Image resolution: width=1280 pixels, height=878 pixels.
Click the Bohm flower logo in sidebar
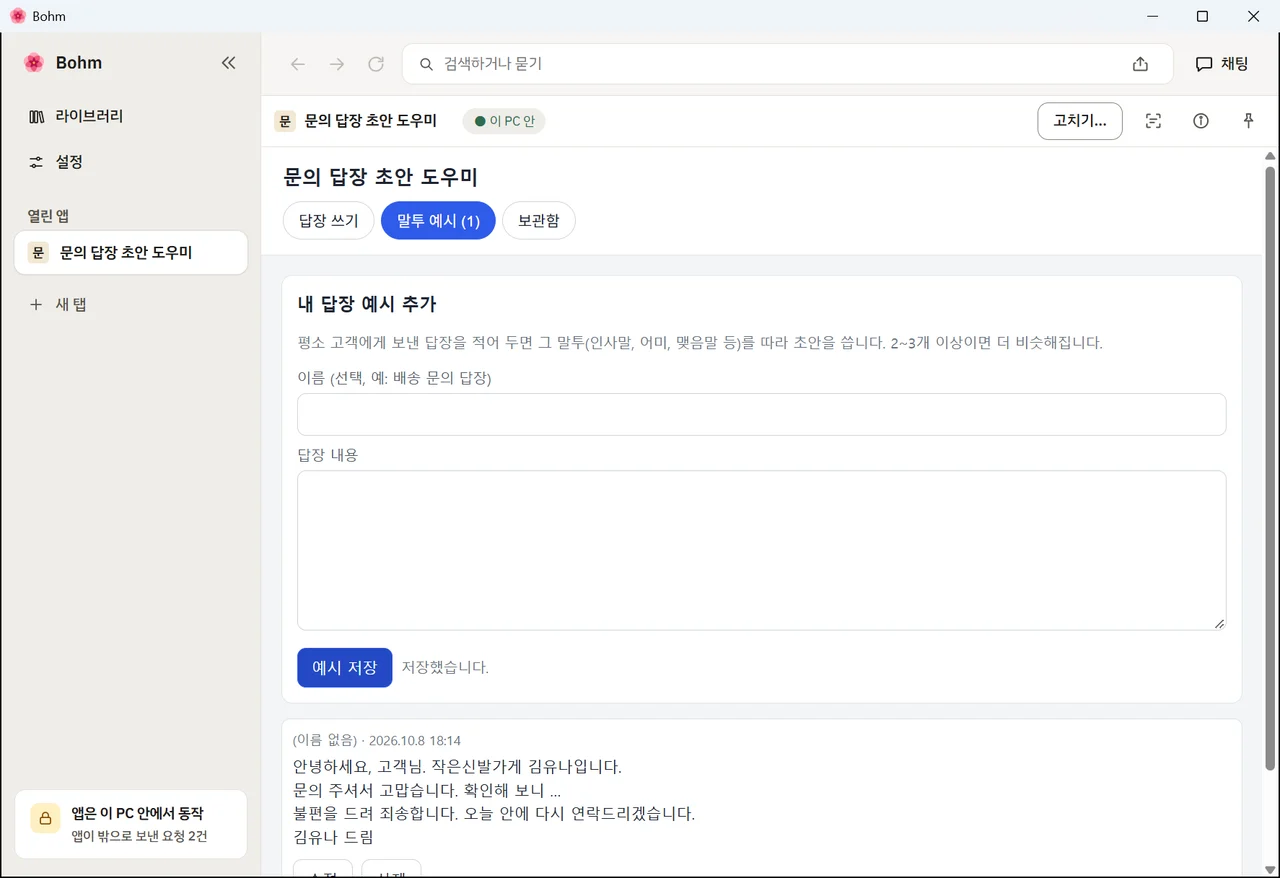(34, 63)
